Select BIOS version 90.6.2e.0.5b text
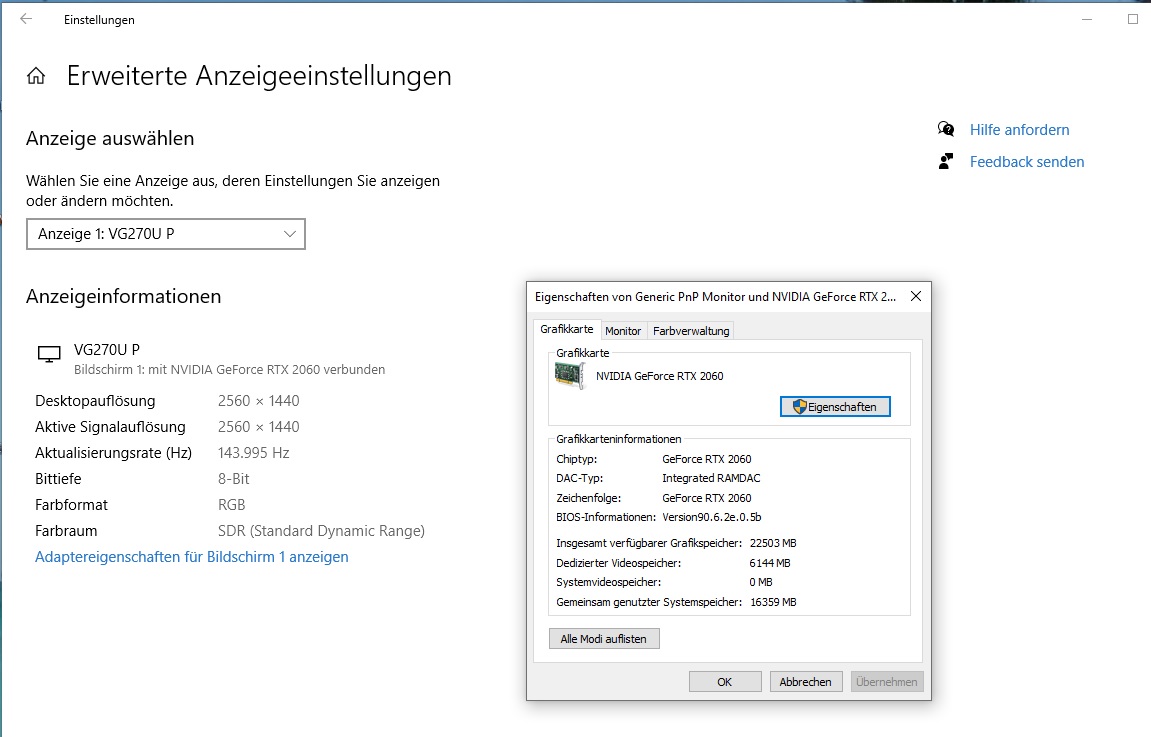 (712, 517)
